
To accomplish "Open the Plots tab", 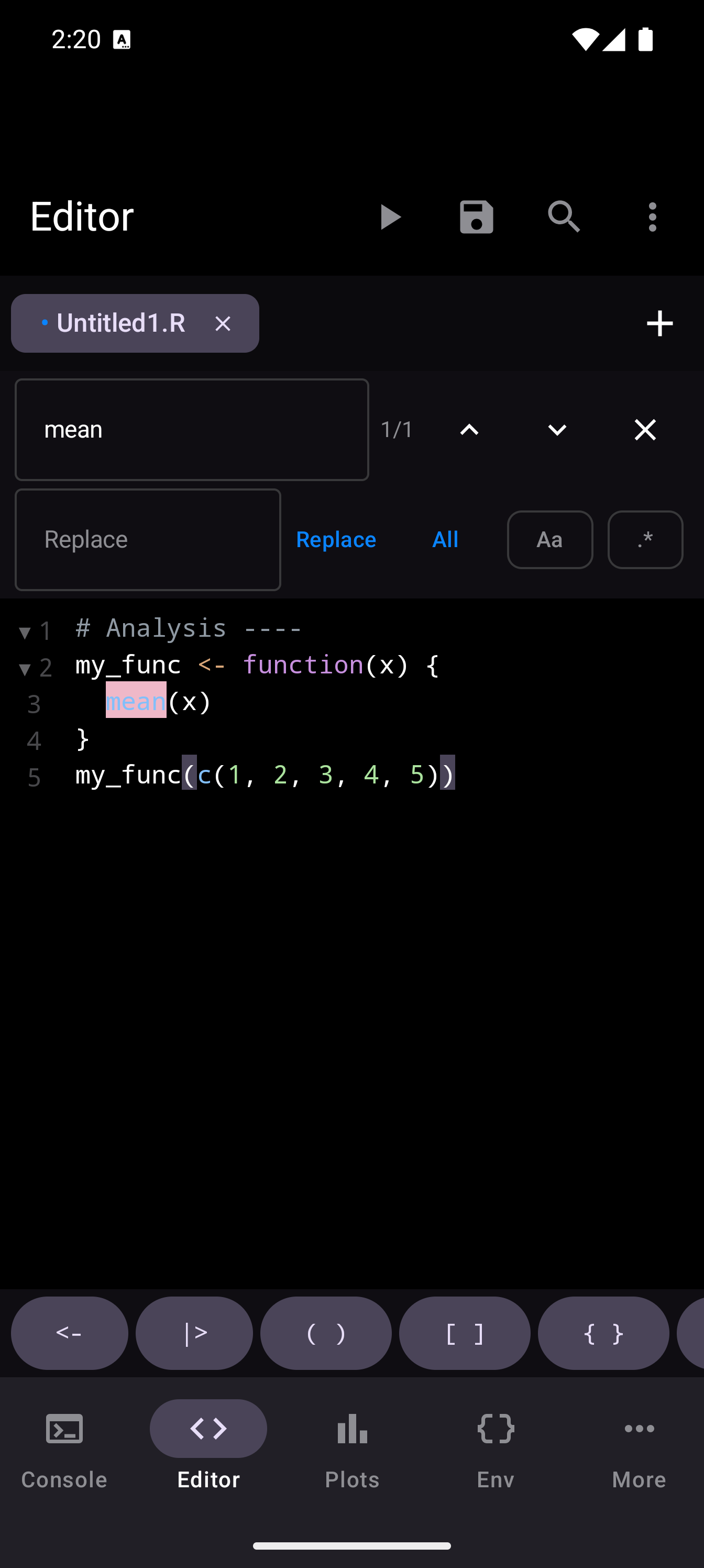I will (353, 1451).
